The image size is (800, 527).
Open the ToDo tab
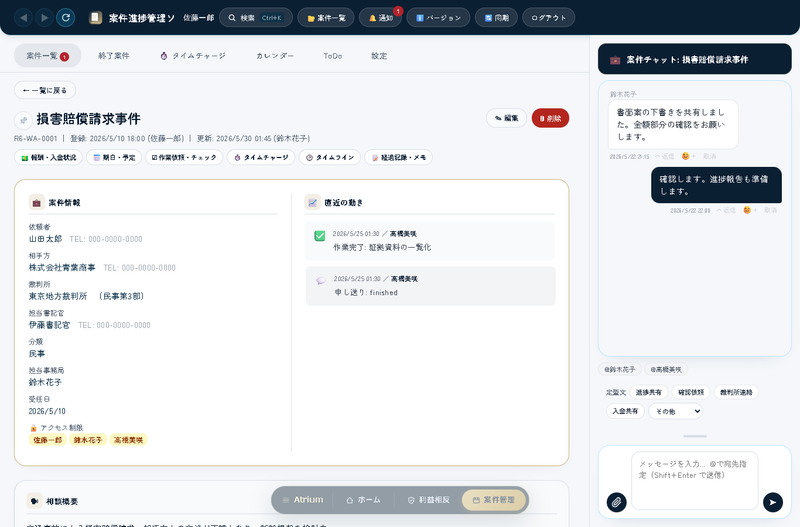click(333, 56)
